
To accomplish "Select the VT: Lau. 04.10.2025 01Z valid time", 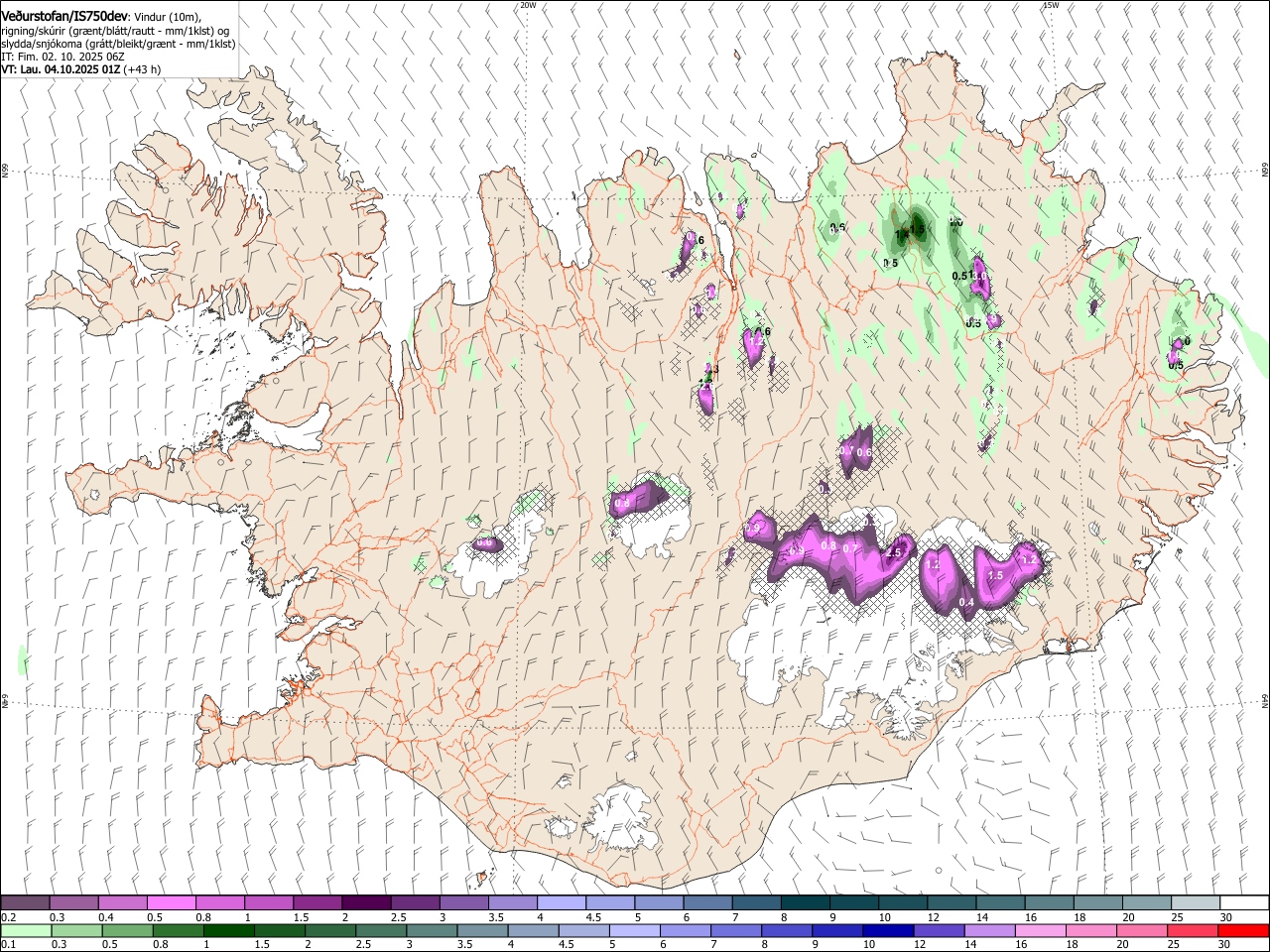I will [x=60, y=69].
